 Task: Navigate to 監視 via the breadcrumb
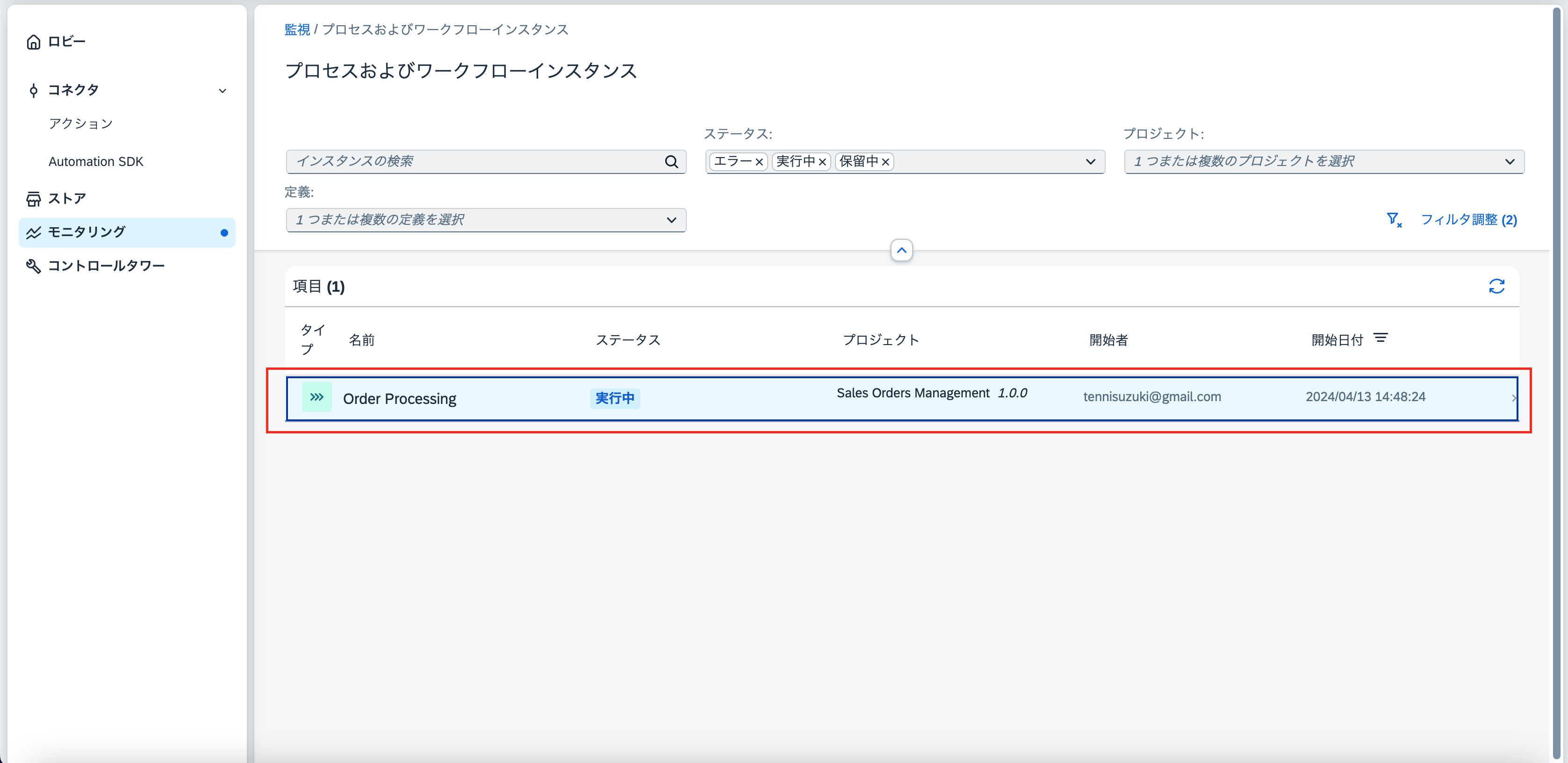pyautogui.click(x=298, y=29)
